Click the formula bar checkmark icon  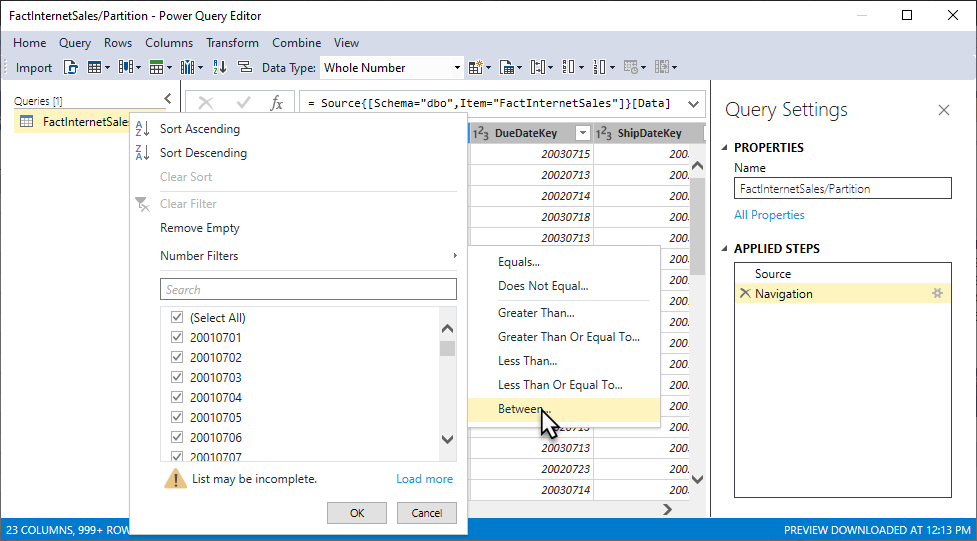pos(243,103)
